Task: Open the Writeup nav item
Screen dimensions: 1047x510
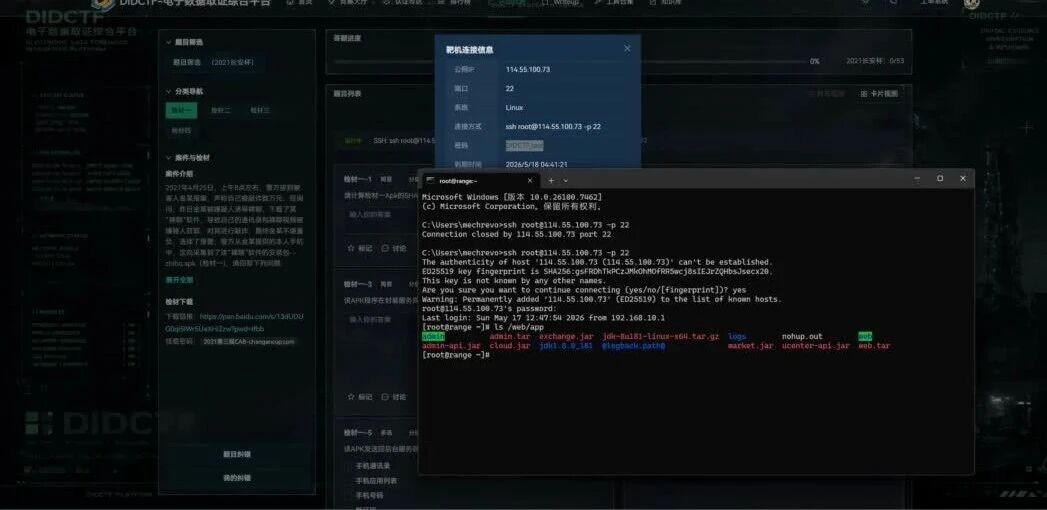Action: click(561, 3)
